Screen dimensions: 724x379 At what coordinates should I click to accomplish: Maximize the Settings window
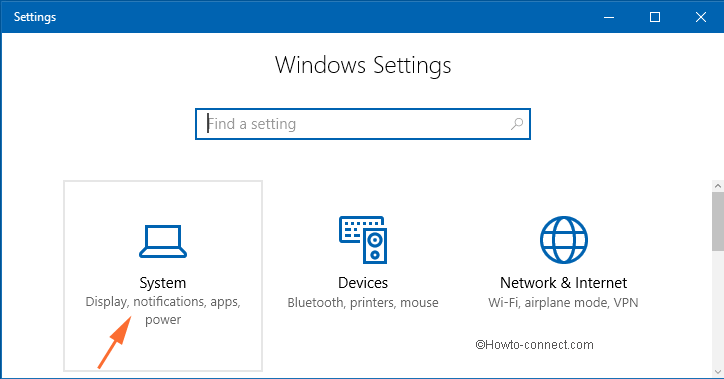655,17
